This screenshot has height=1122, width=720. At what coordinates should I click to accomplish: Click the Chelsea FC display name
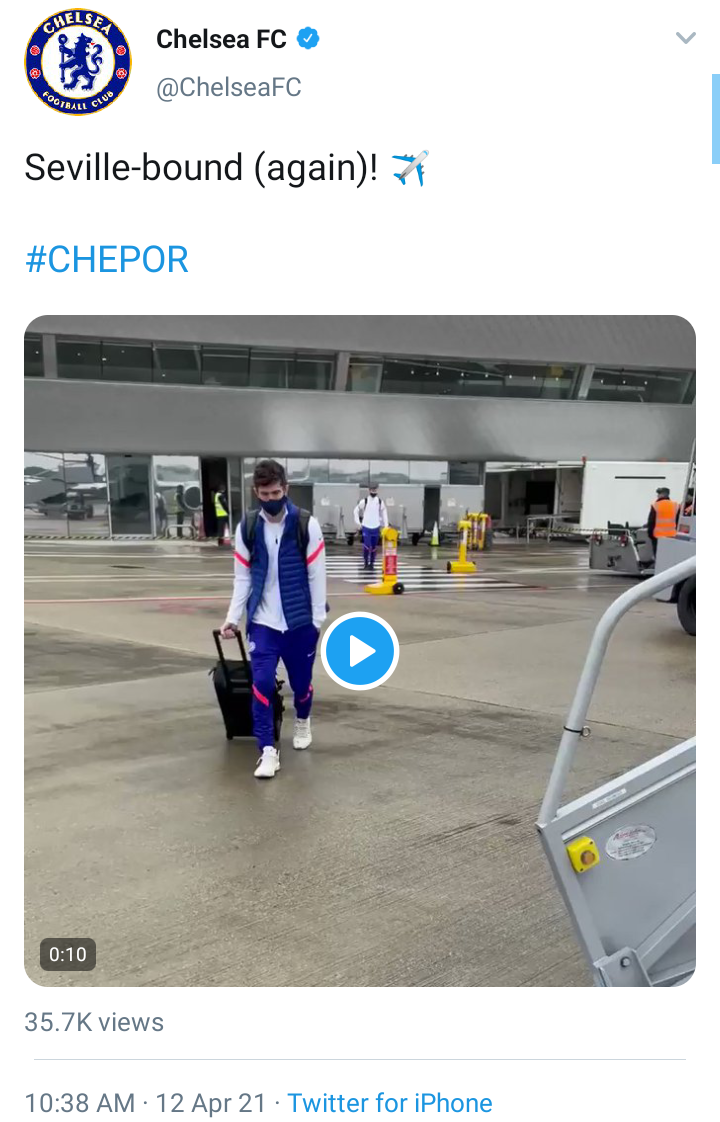pyautogui.click(x=221, y=39)
